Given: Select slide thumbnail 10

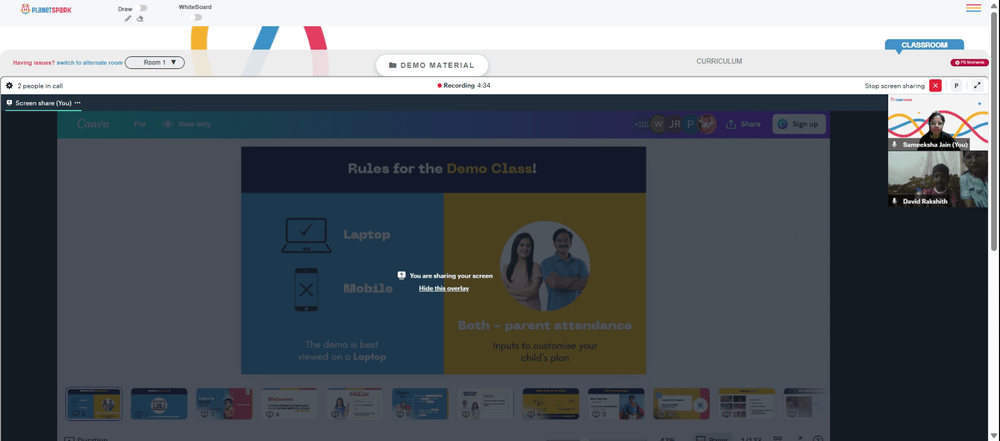Looking at the screenshot, I should 681,403.
